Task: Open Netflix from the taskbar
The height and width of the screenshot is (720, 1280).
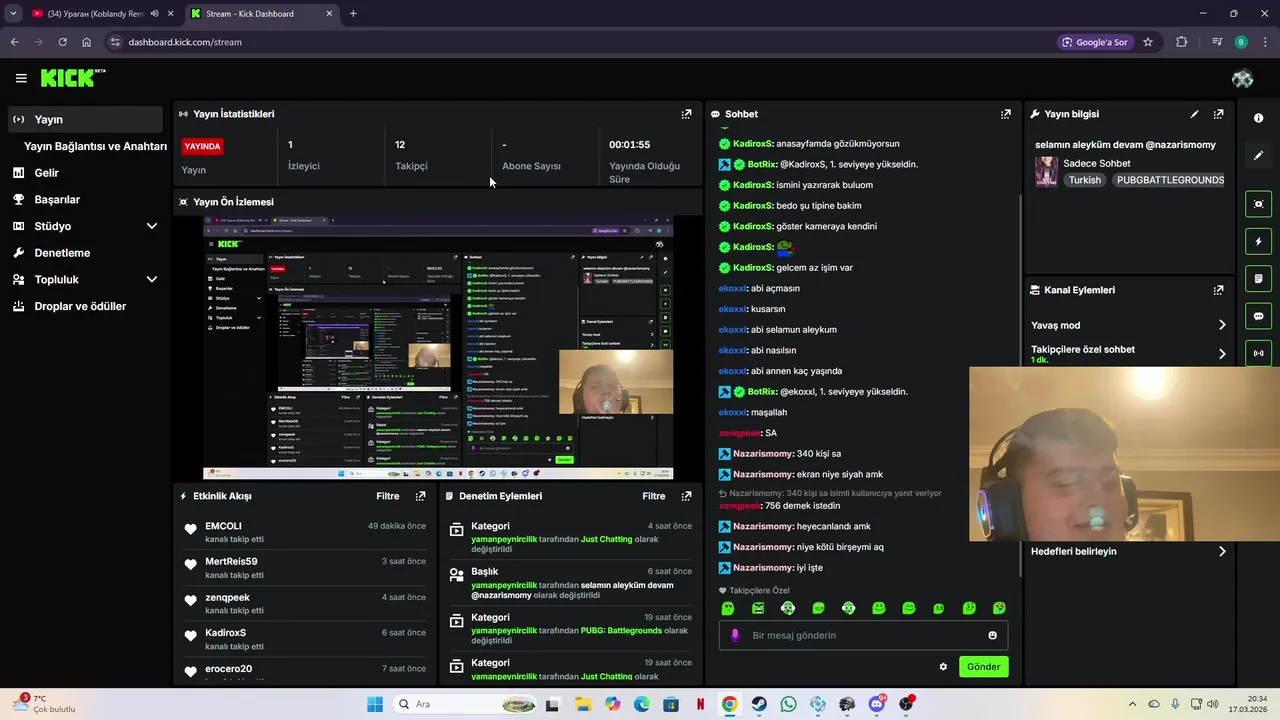Action: pyautogui.click(x=700, y=704)
